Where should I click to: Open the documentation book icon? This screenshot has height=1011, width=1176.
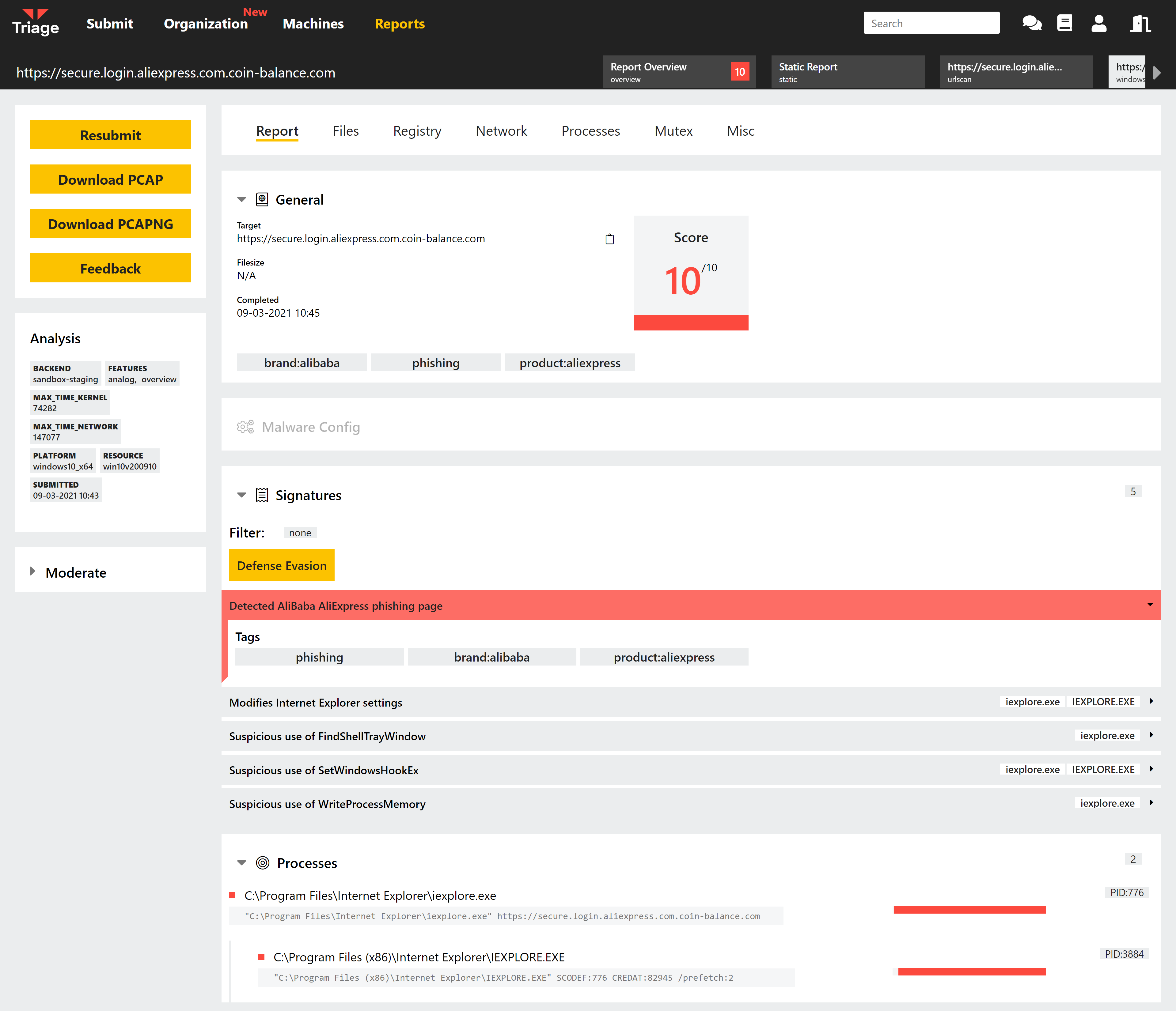pos(1065,23)
